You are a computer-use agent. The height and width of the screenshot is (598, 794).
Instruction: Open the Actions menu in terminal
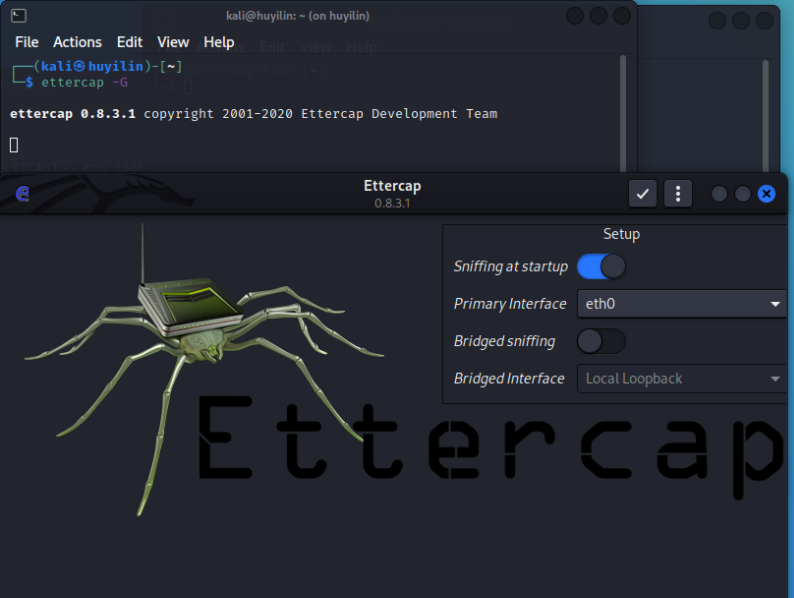[77, 42]
